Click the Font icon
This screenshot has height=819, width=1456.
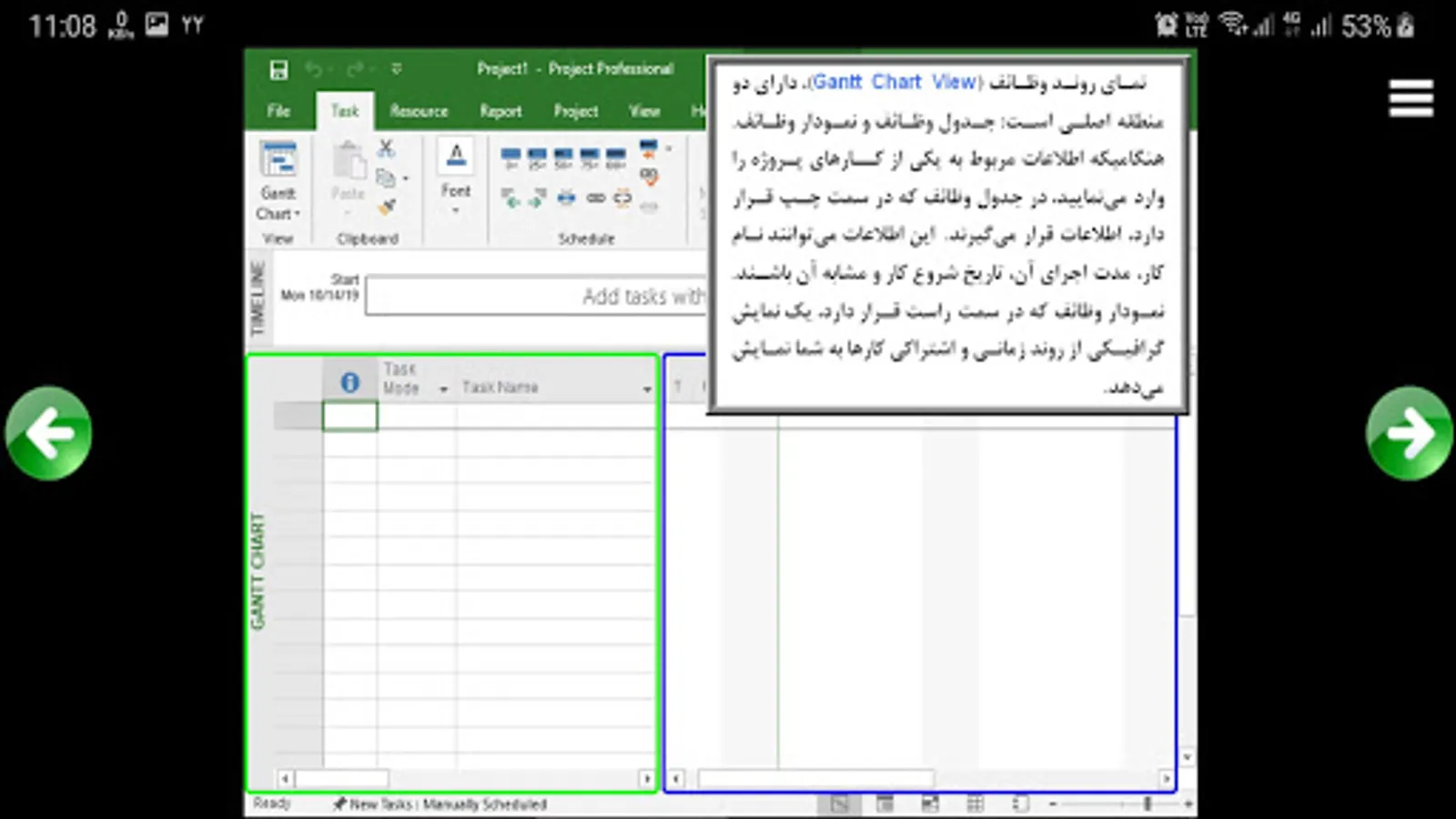(x=456, y=157)
